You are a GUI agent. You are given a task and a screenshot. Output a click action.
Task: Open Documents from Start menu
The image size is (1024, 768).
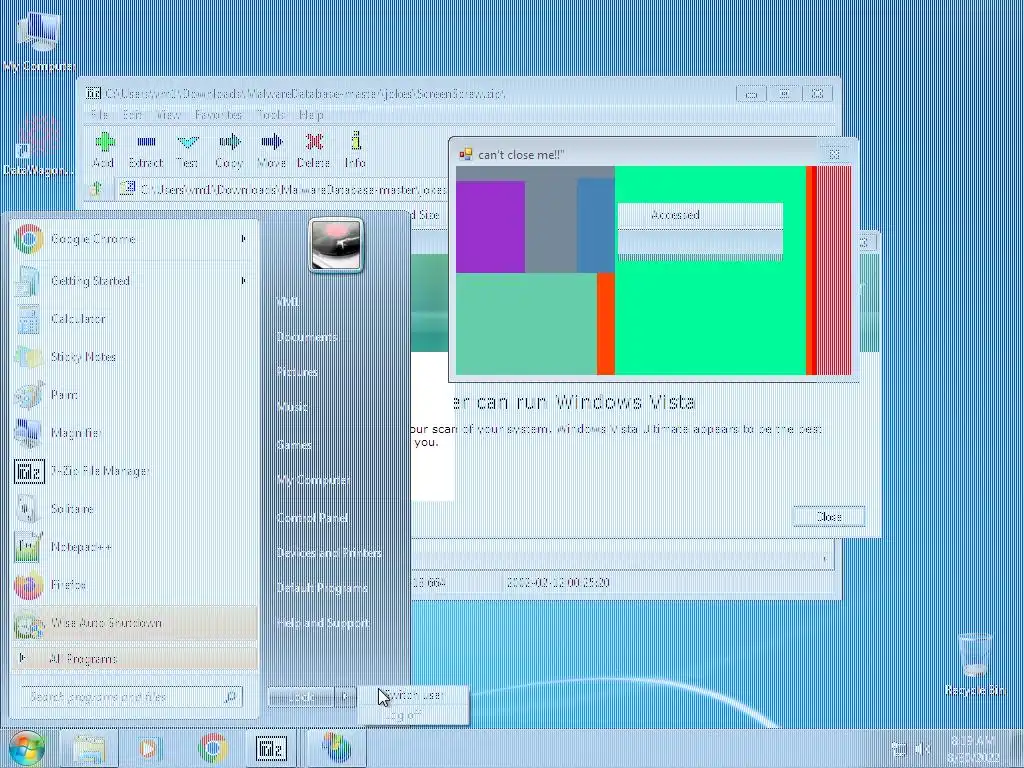pos(307,337)
